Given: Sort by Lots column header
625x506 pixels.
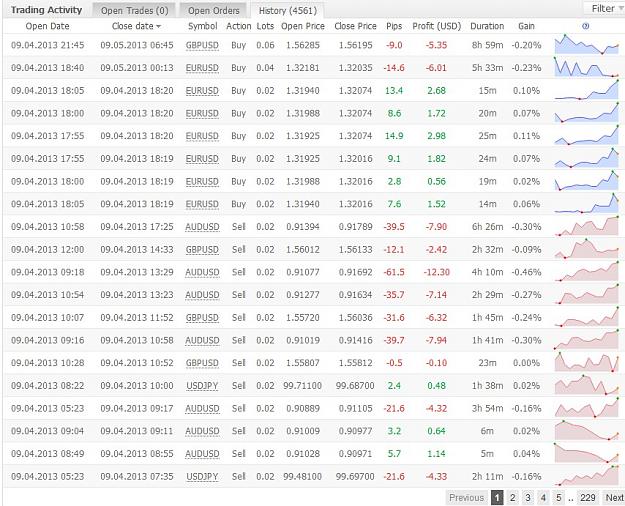Looking at the screenshot, I should click(265, 26).
